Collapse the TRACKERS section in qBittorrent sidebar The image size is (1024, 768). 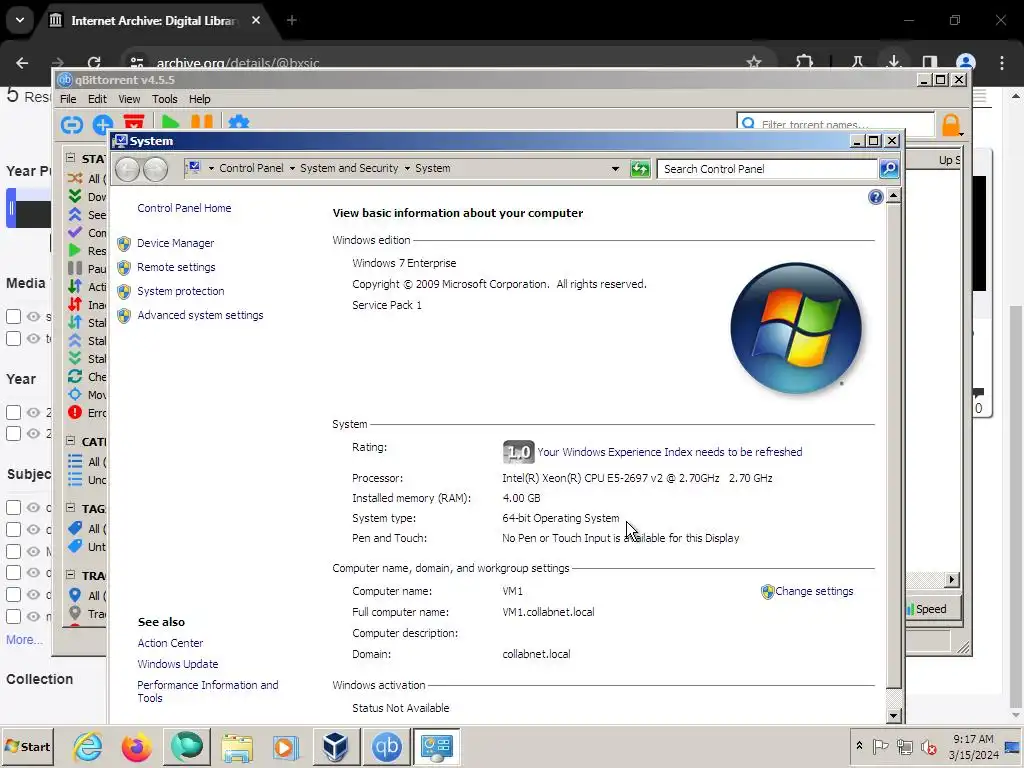70,575
